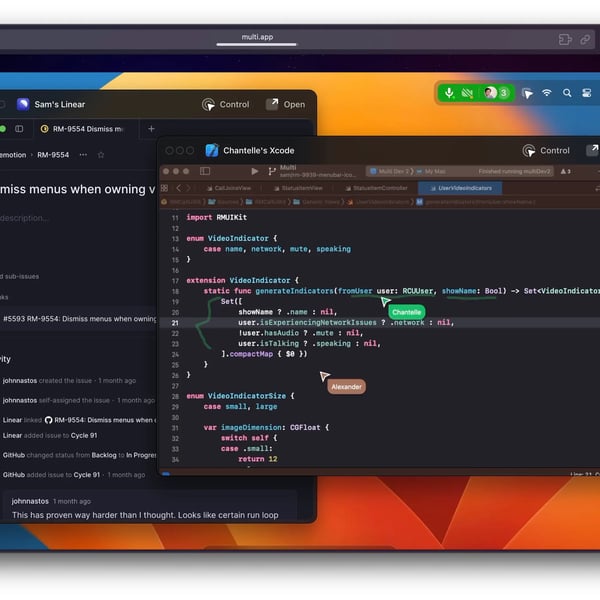
Task: Open the participants avatar showing 3
Action: click(496, 93)
